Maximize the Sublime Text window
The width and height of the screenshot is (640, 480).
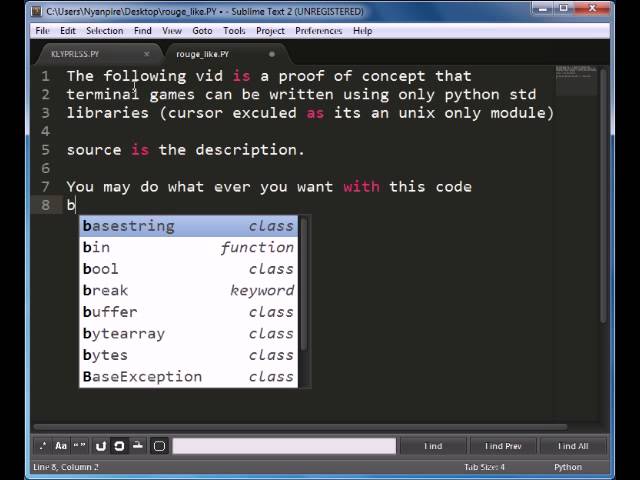click(564, 9)
